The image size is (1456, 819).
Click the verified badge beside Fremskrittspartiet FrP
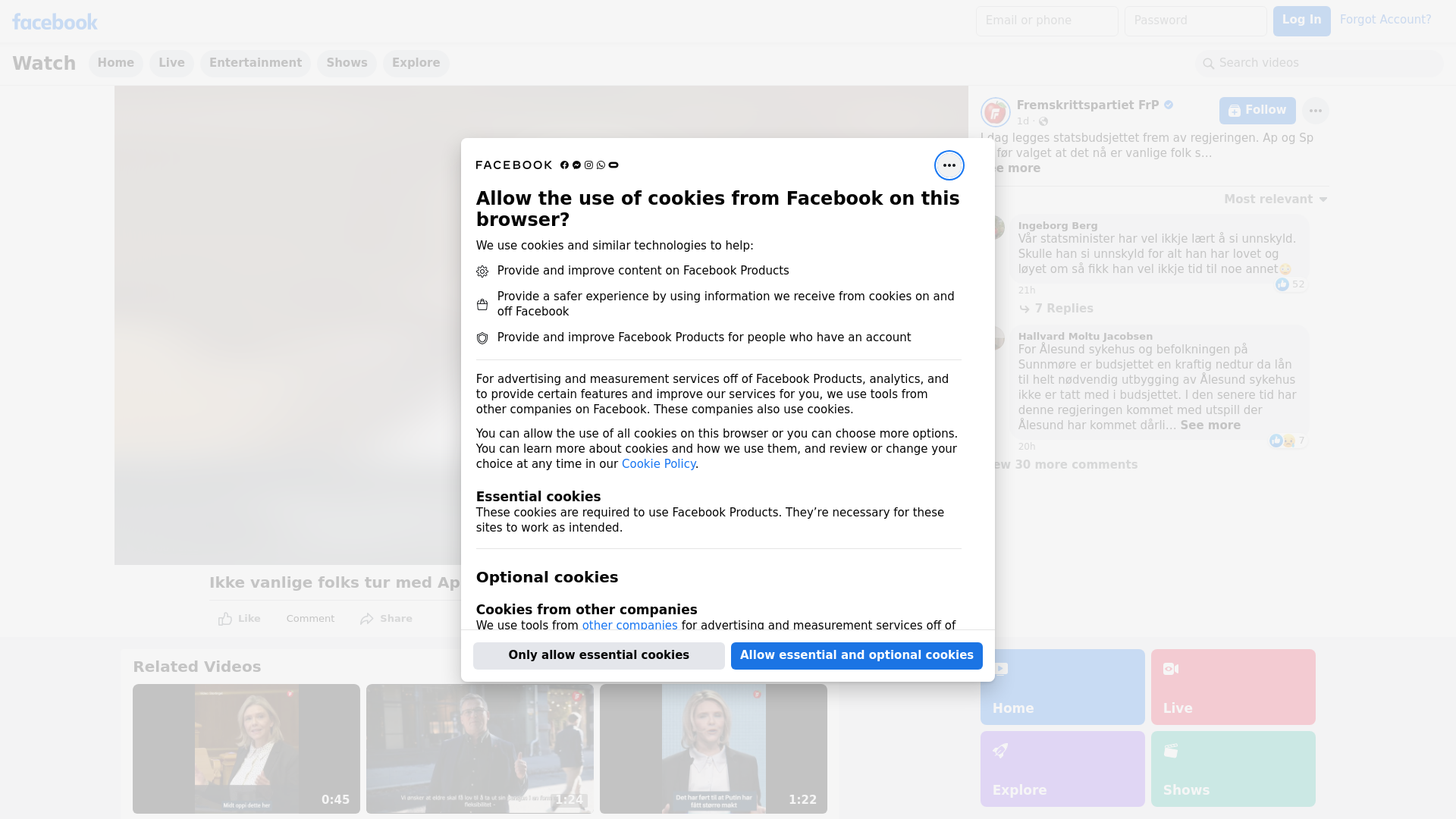(1169, 105)
